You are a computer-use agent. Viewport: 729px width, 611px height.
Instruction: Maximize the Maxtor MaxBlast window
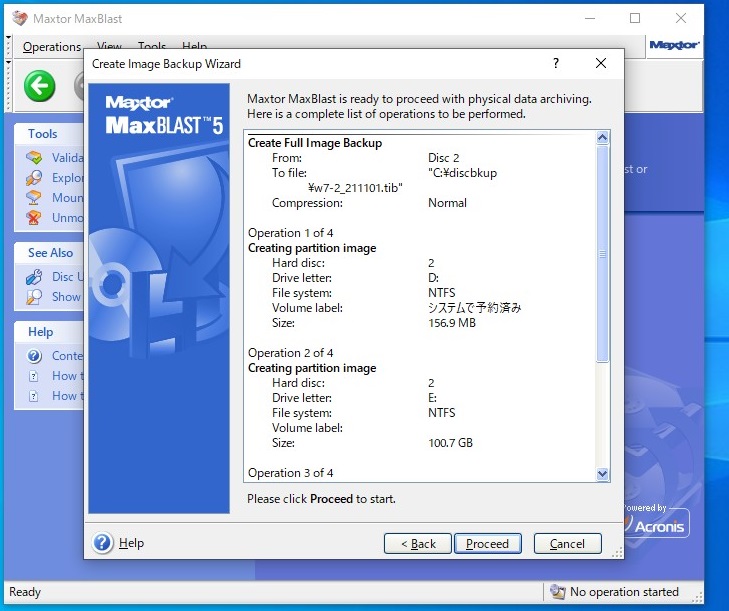click(x=635, y=18)
